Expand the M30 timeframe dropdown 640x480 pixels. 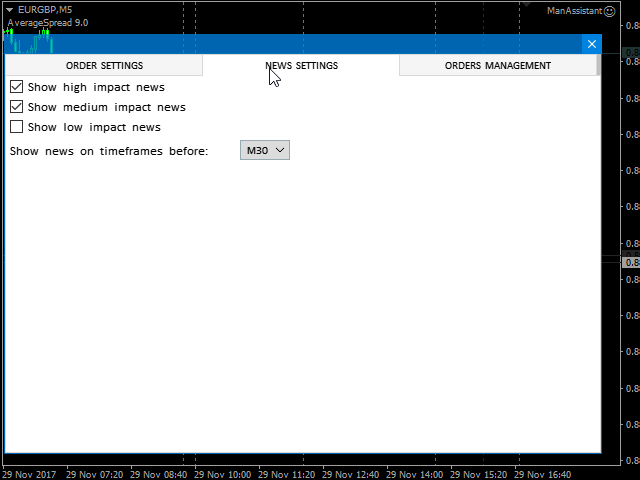click(x=265, y=150)
